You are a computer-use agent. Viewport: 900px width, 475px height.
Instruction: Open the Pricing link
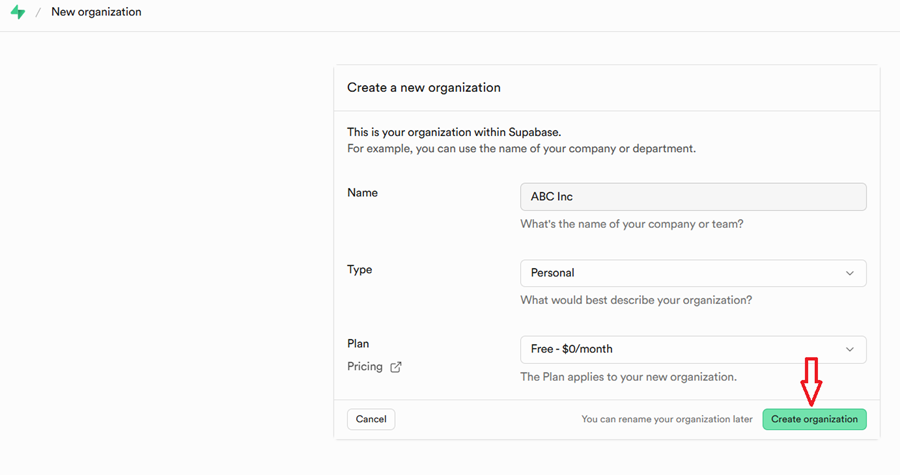pyautogui.click(x=365, y=366)
